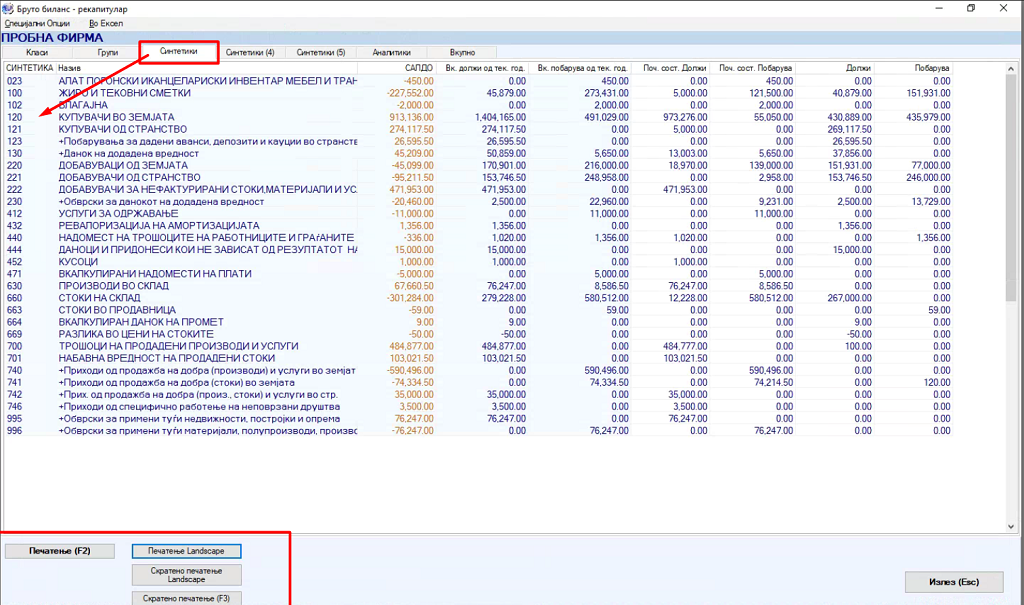1024x605 pixels.
Task: Click the app icon in title bar
Action: click(8, 8)
